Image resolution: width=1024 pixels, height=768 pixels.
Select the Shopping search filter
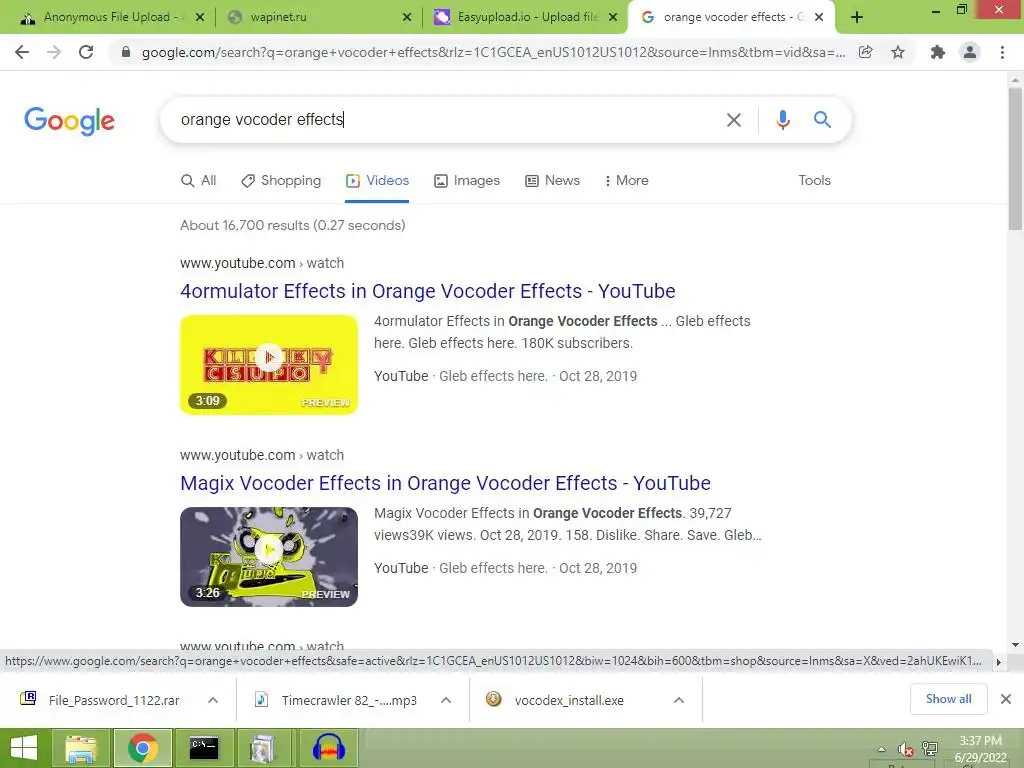[x=281, y=180]
